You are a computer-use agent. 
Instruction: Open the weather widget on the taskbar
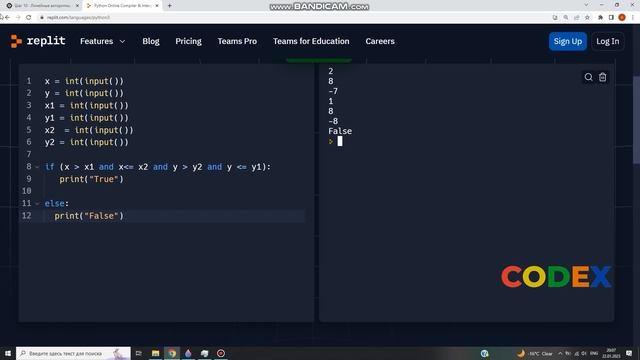tap(535, 353)
